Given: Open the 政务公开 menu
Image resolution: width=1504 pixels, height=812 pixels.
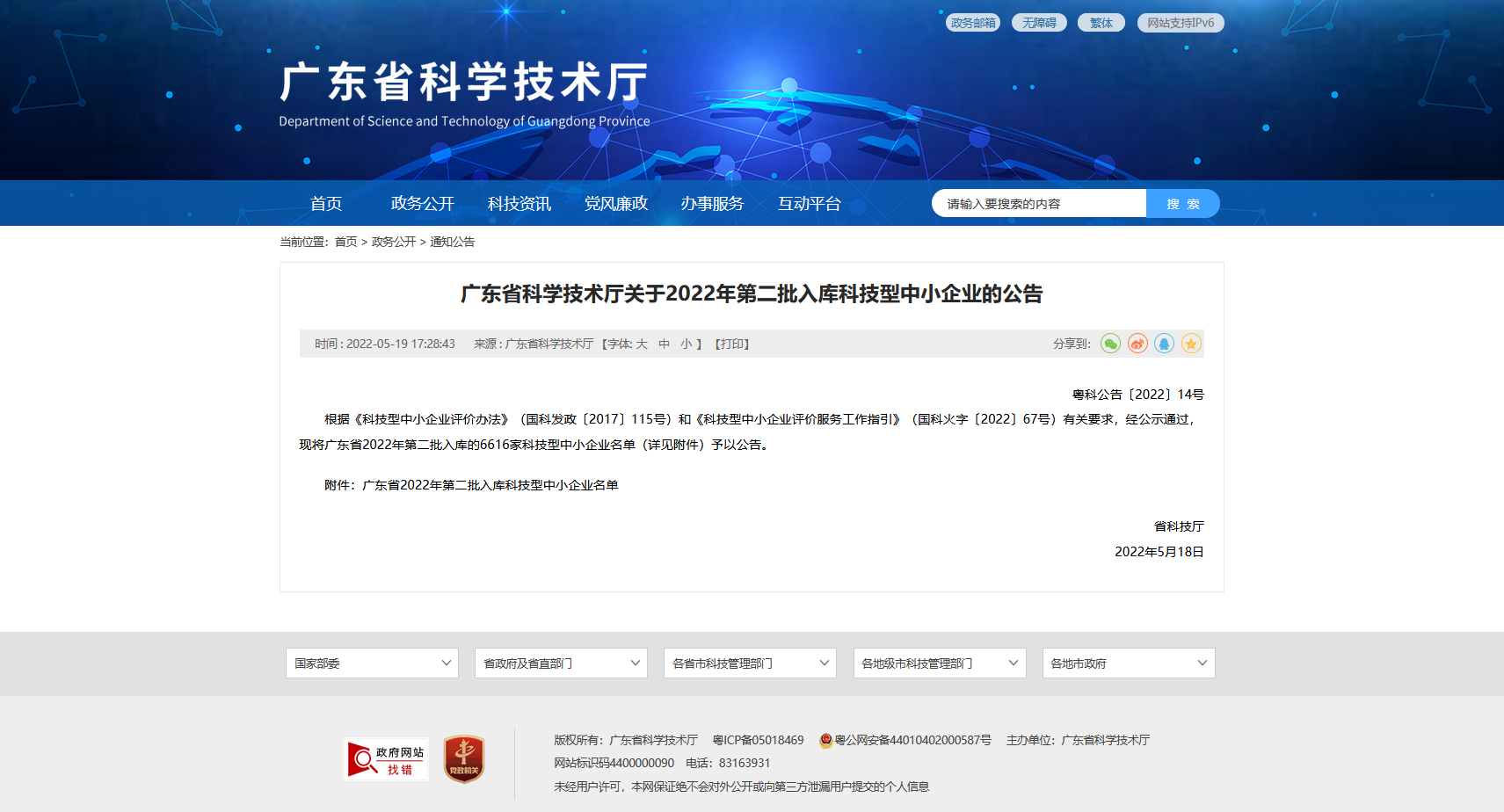Looking at the screenshot, I should point(422,203).
